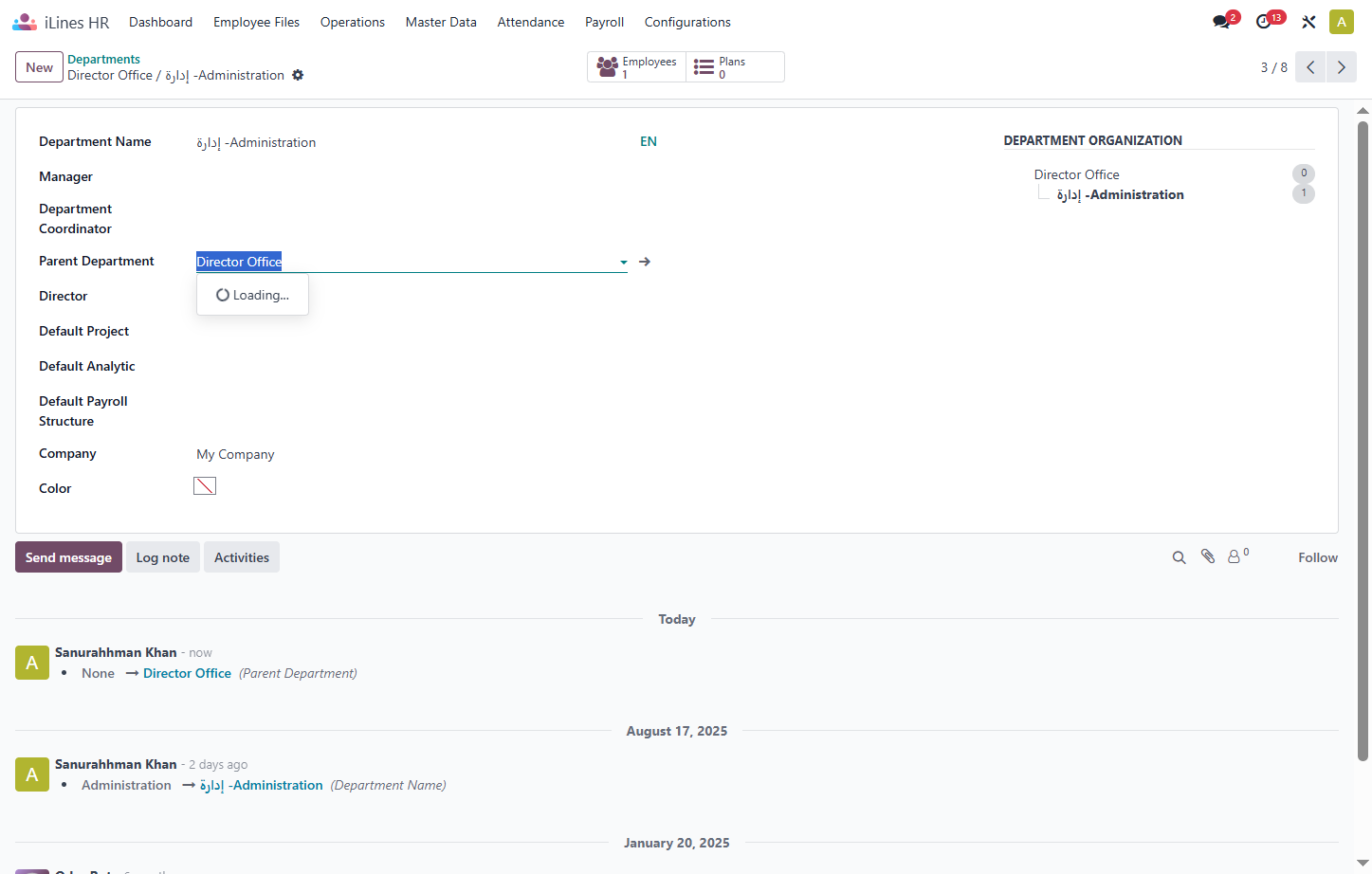1372x874 pixels.
Task: Open the Employee Files menu
Action: [x=256, y=22]
